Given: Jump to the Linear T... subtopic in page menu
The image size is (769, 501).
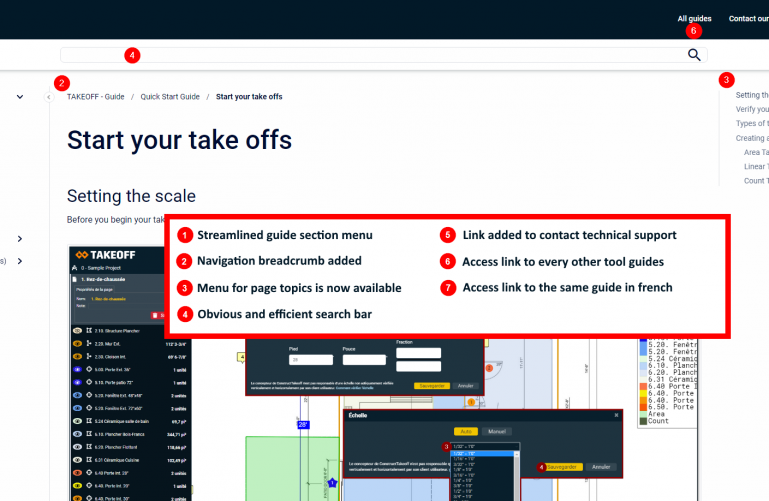Looking at the screenshot, I should (756, 167).
